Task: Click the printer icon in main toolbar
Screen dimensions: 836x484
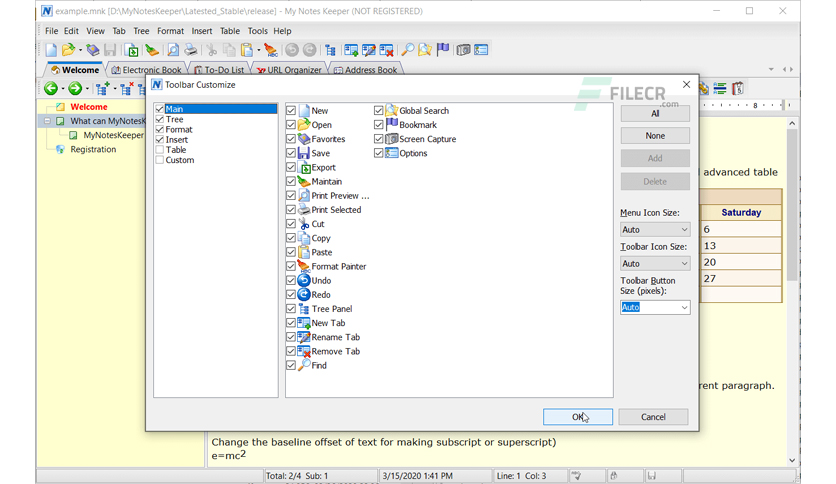Action: click(x=190, y=50)
